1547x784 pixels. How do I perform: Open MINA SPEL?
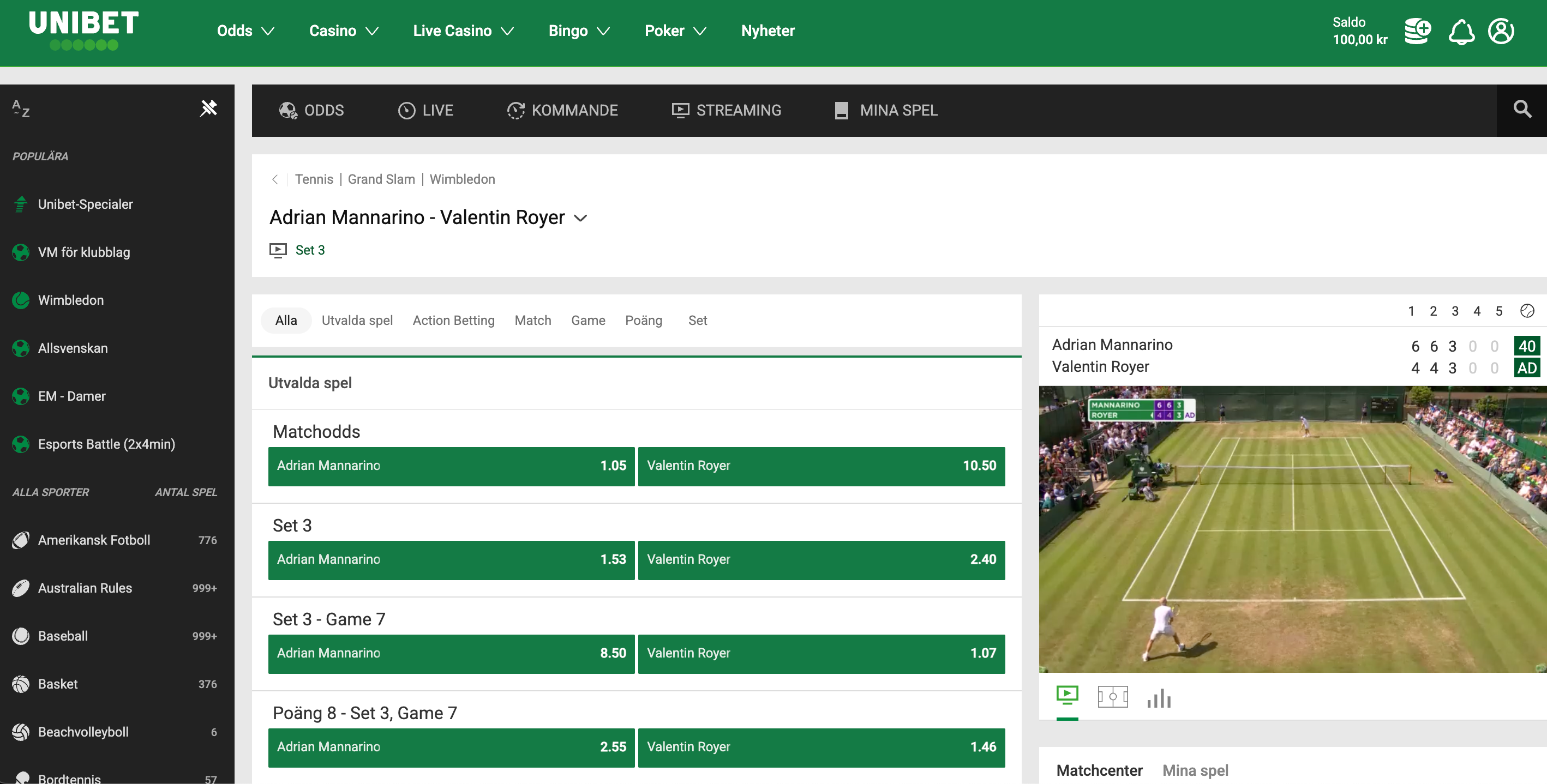886,111
